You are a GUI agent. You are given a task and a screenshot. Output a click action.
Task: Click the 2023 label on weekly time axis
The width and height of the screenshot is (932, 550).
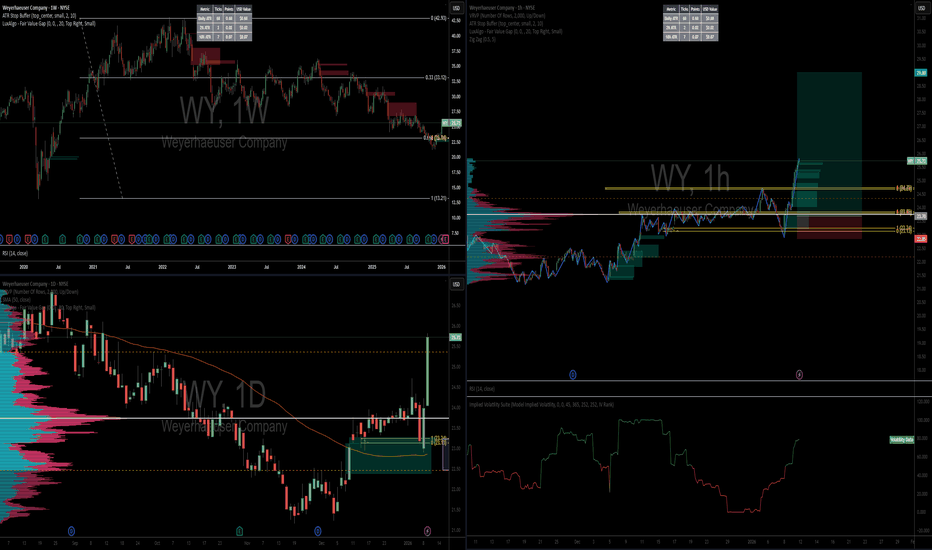232,268
